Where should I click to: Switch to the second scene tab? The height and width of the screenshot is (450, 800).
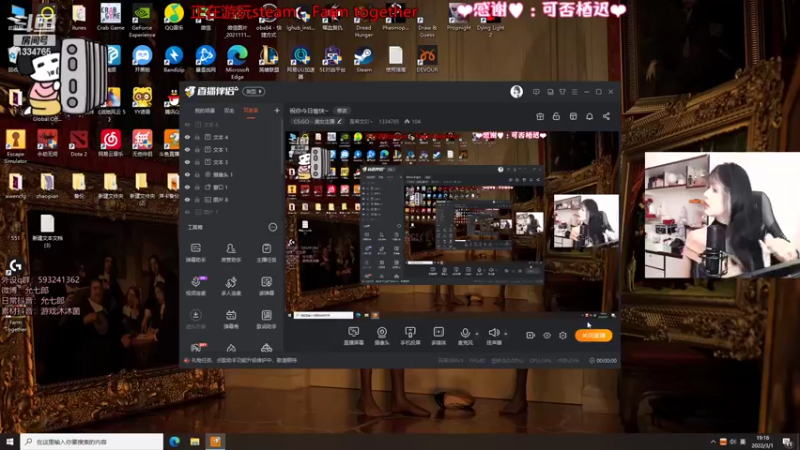pyautogui.click(x=229, y=111)
